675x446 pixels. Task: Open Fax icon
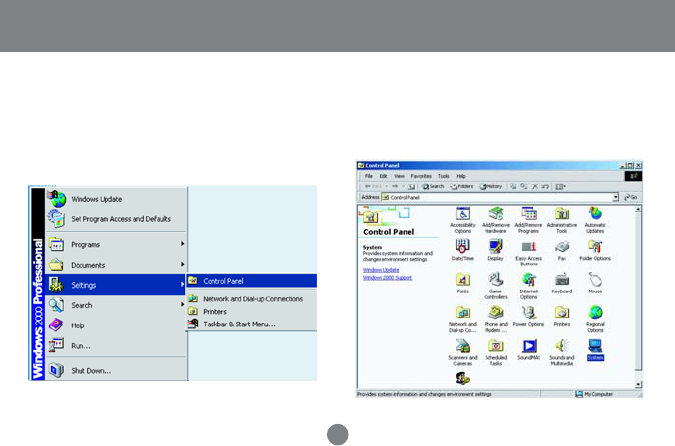click(562, 250)
